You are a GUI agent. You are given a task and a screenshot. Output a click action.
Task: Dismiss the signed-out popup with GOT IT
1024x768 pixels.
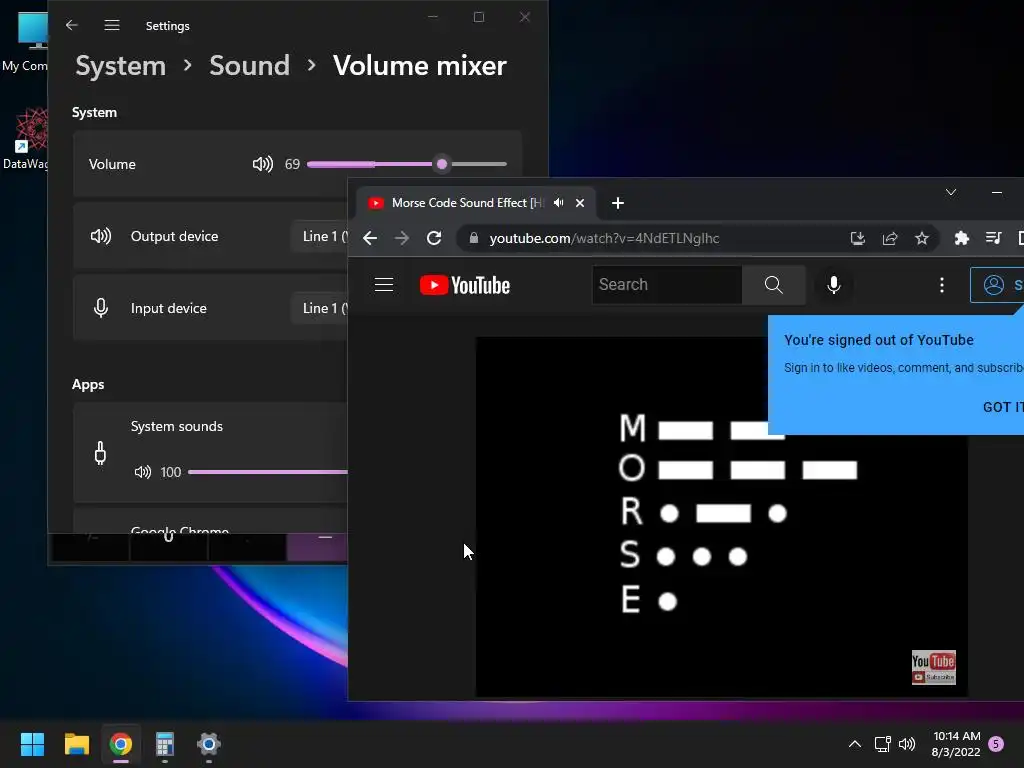coord(1002,407)
